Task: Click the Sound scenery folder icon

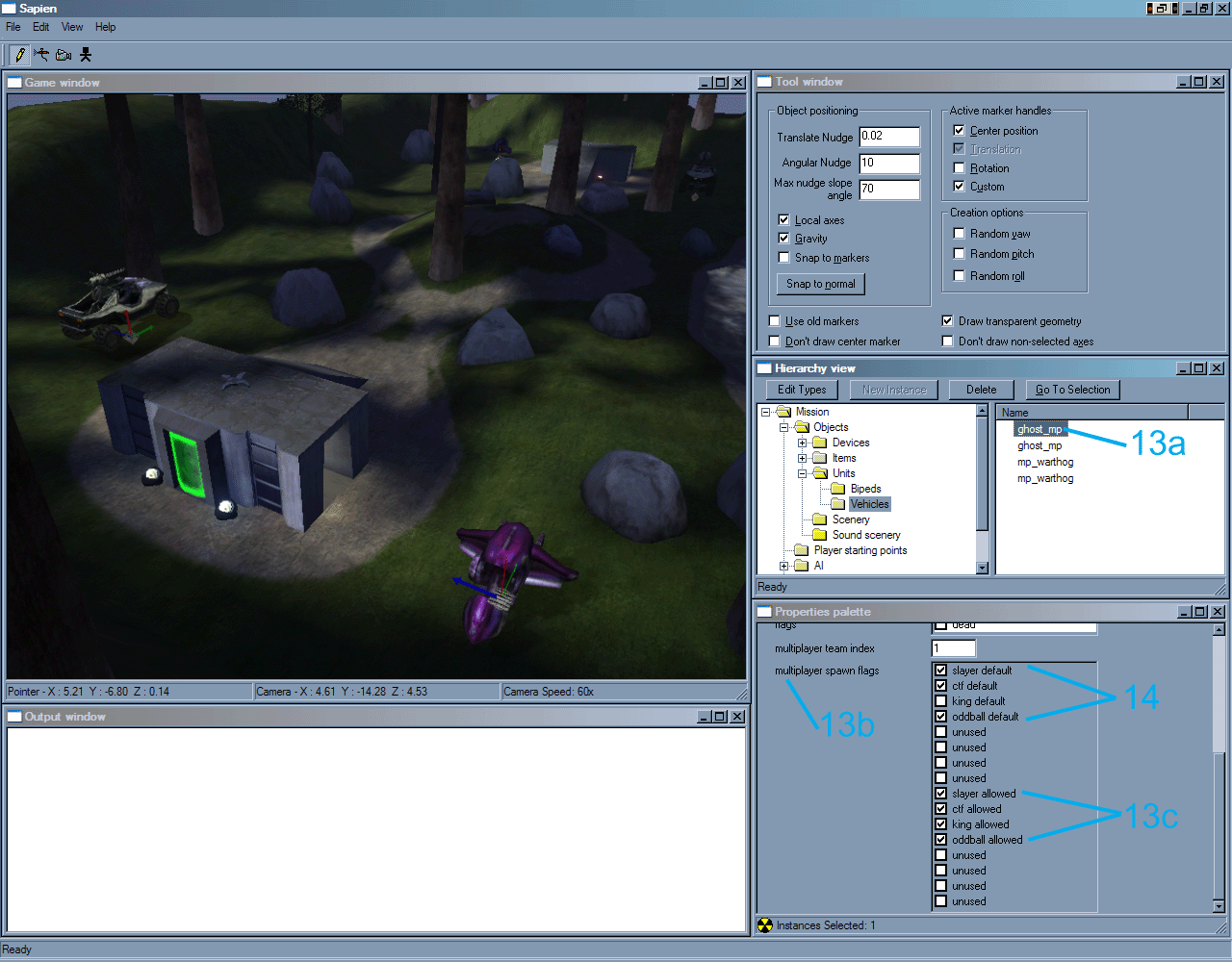Action: (820, 535)
